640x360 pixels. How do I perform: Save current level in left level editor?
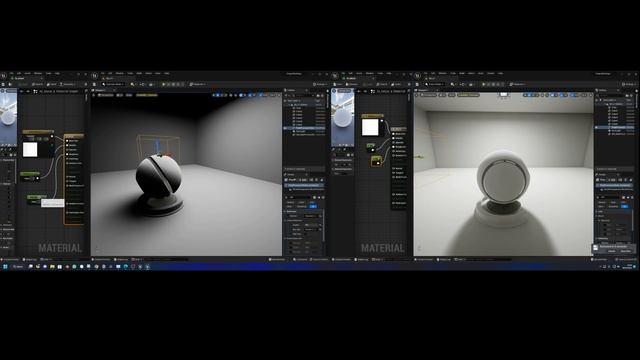tap(94, 84)
